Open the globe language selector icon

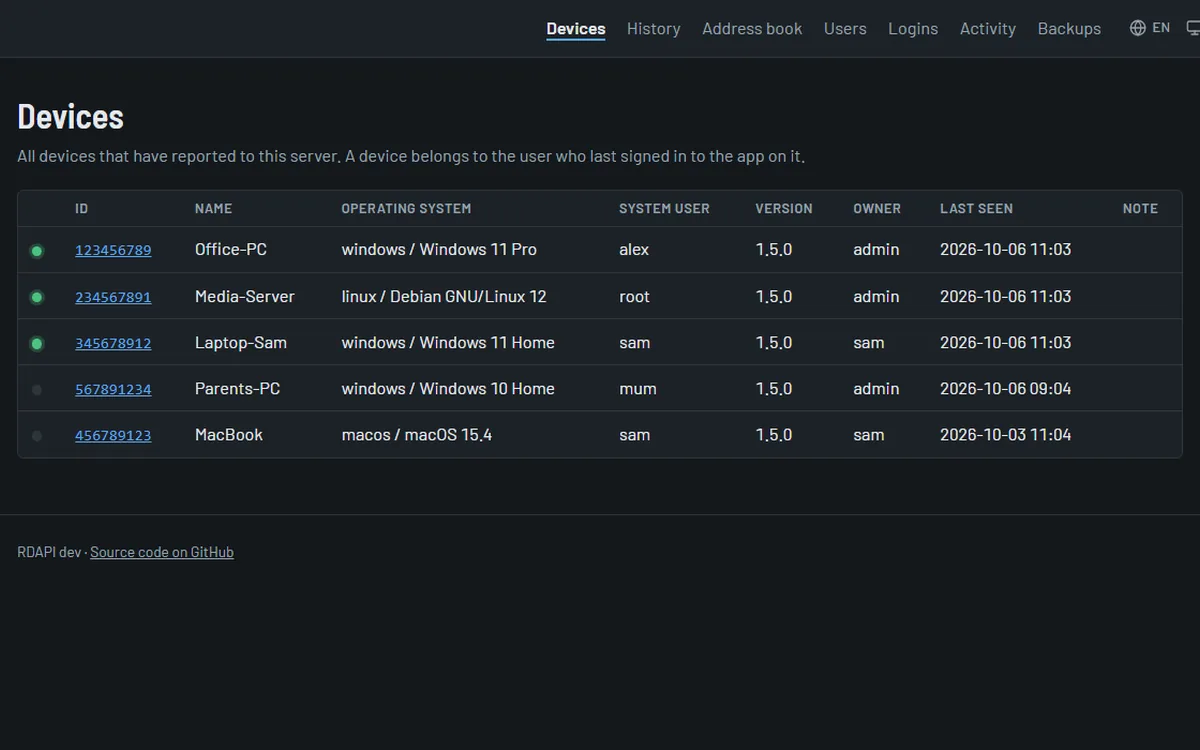tap(1138, 28)
